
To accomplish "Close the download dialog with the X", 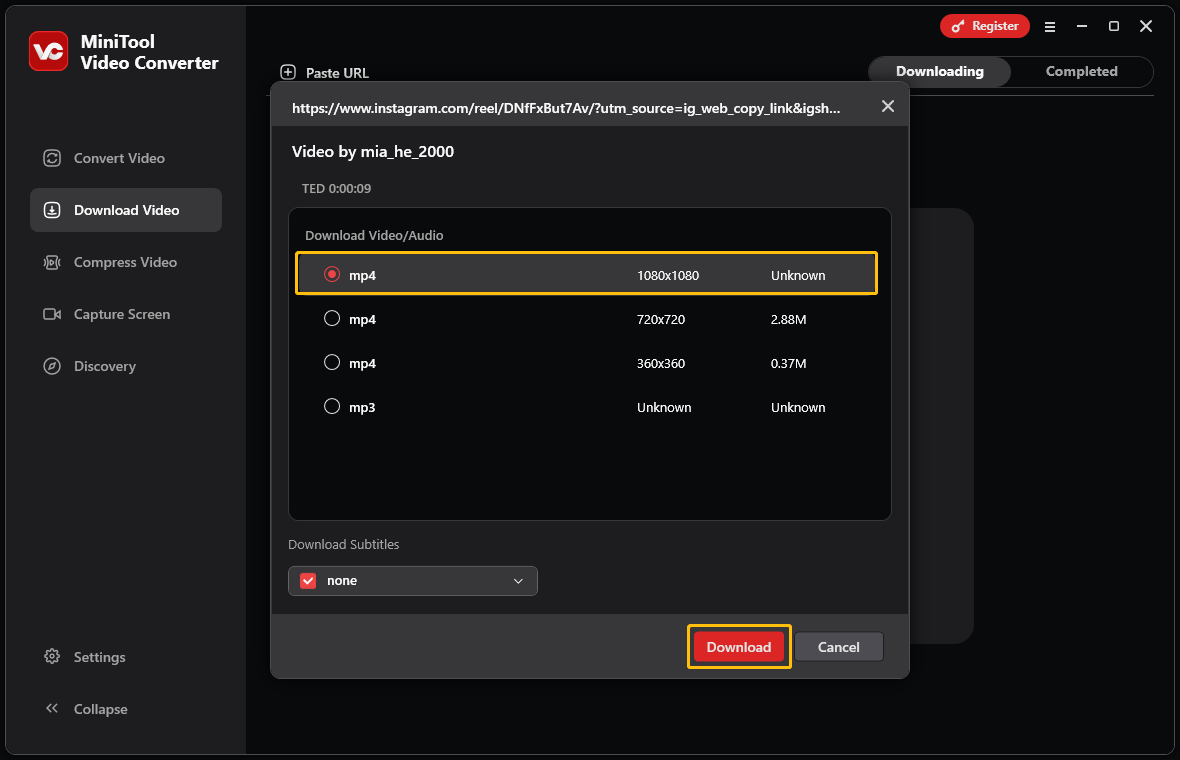I will click(x=888, y=106).
